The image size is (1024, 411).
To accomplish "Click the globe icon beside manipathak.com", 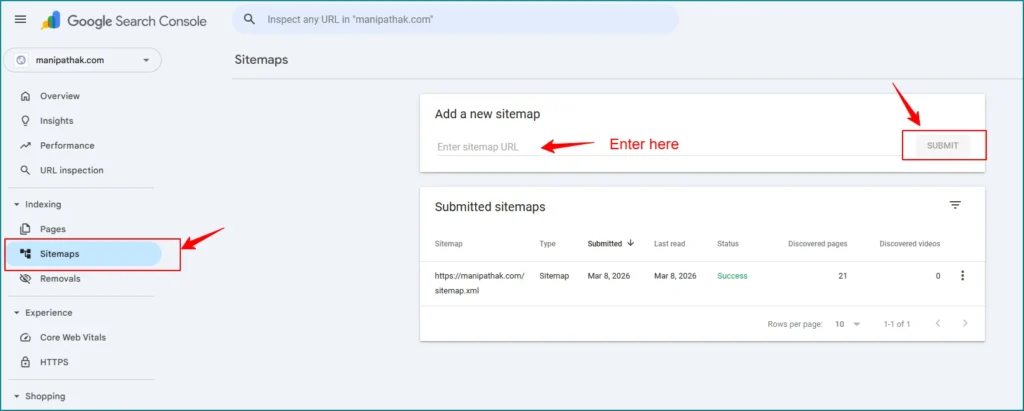I will pyautogui.click(x=22, y=60).
